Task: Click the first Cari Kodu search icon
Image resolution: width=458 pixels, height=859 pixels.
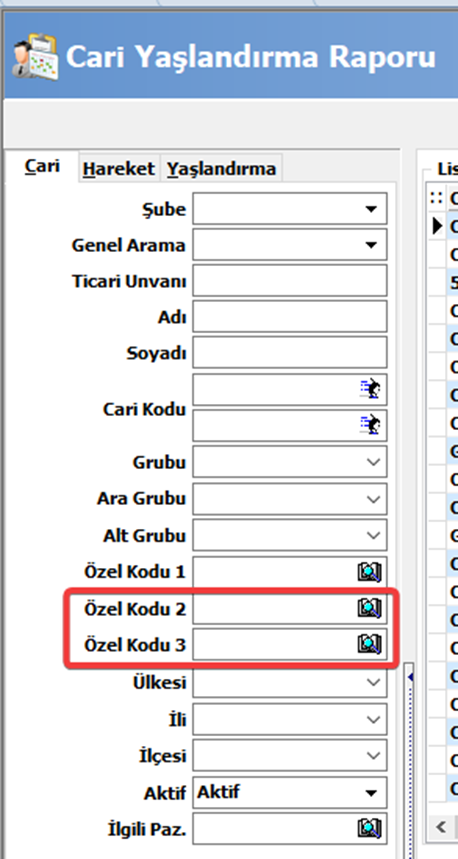Action: [x=370, y=390]
